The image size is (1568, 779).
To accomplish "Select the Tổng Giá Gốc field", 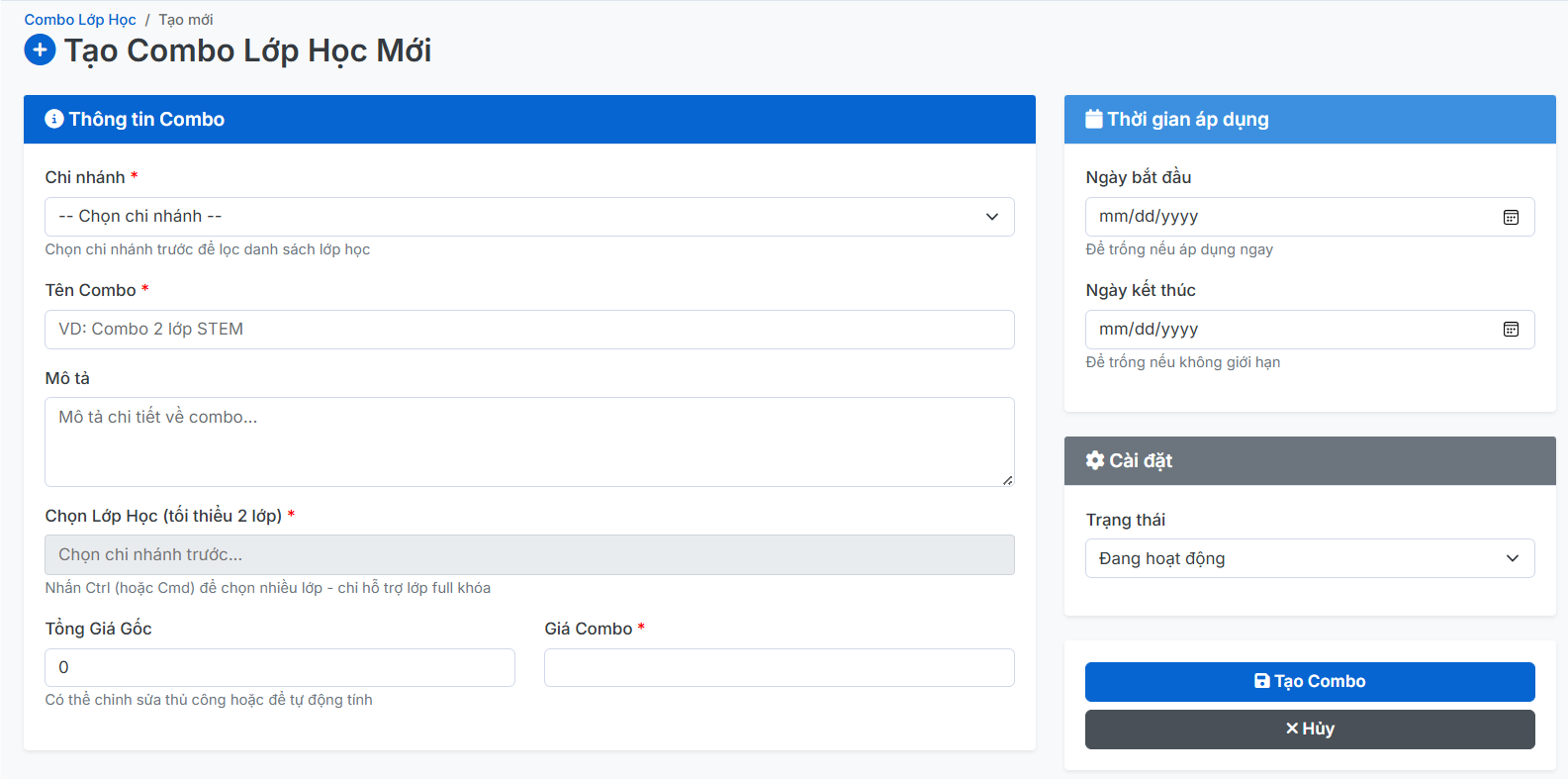I will tap(280, 667).
